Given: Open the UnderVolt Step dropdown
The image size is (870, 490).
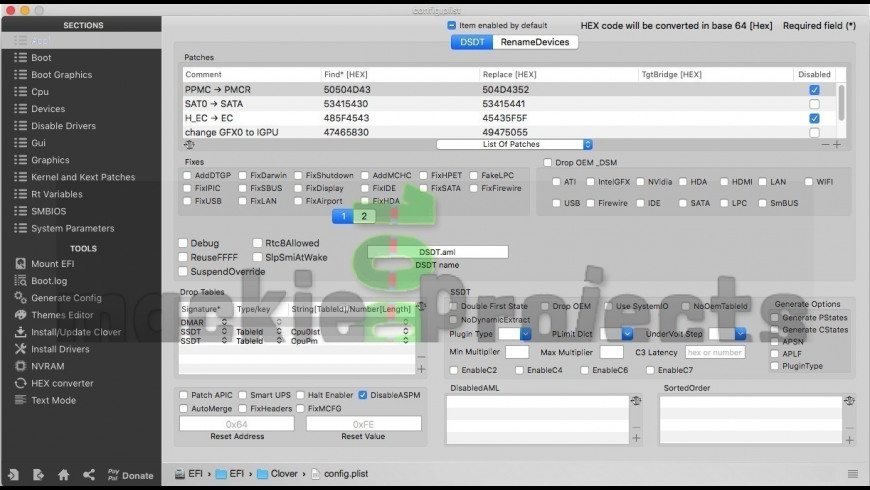Looking at the screenshot, I should 740,334.
